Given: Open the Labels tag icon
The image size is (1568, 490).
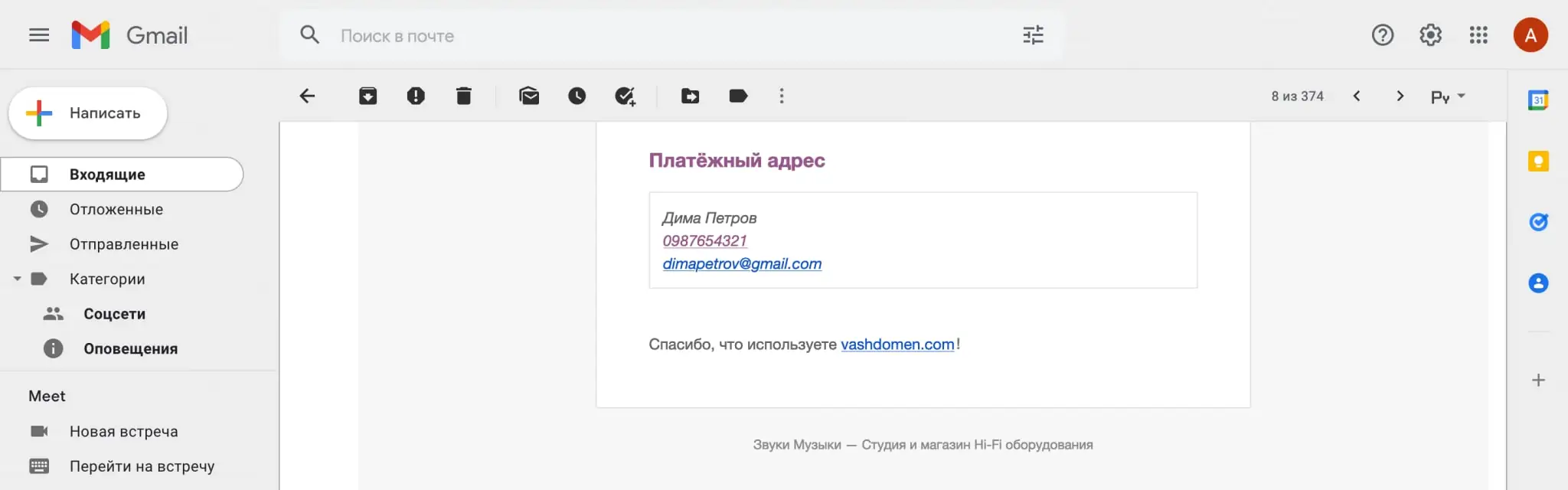Looking at the screenshot, I should coord(738,96).
